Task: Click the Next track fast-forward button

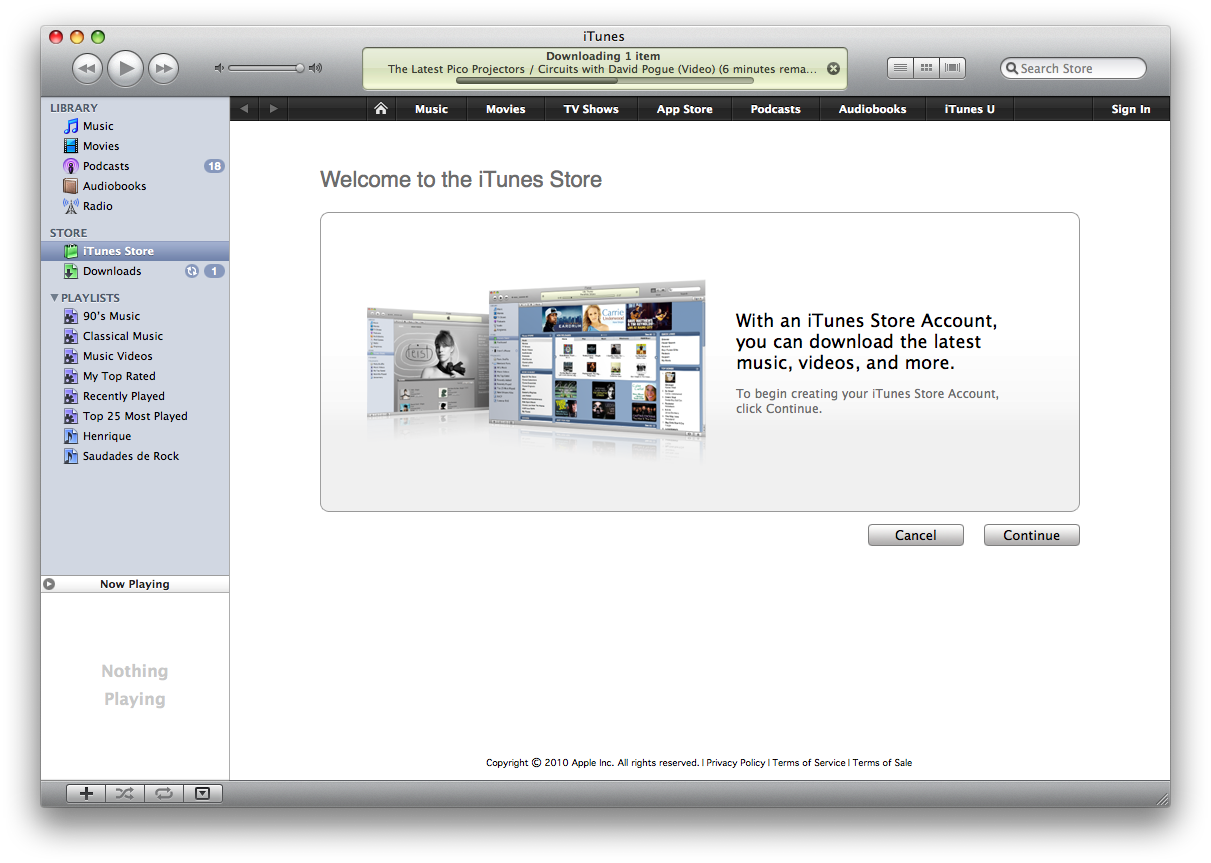Action: [163, 68]
